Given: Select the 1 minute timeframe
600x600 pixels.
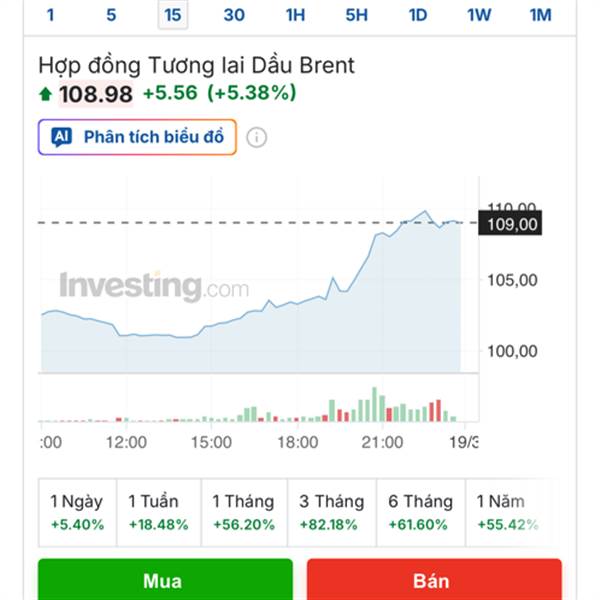Looking at the screenshot, I should [x=50, y=15].
